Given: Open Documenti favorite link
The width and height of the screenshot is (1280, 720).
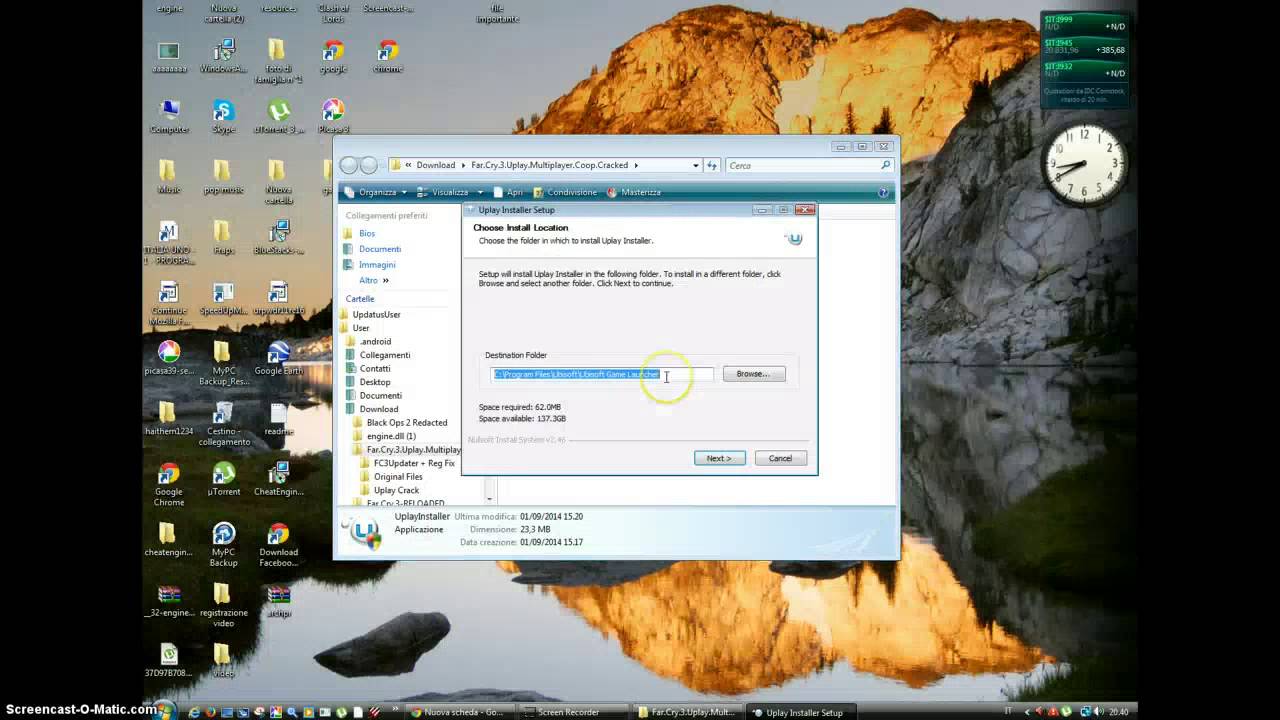Looking at the screenshot, I should pyautogui.click(x=380, y=249).
